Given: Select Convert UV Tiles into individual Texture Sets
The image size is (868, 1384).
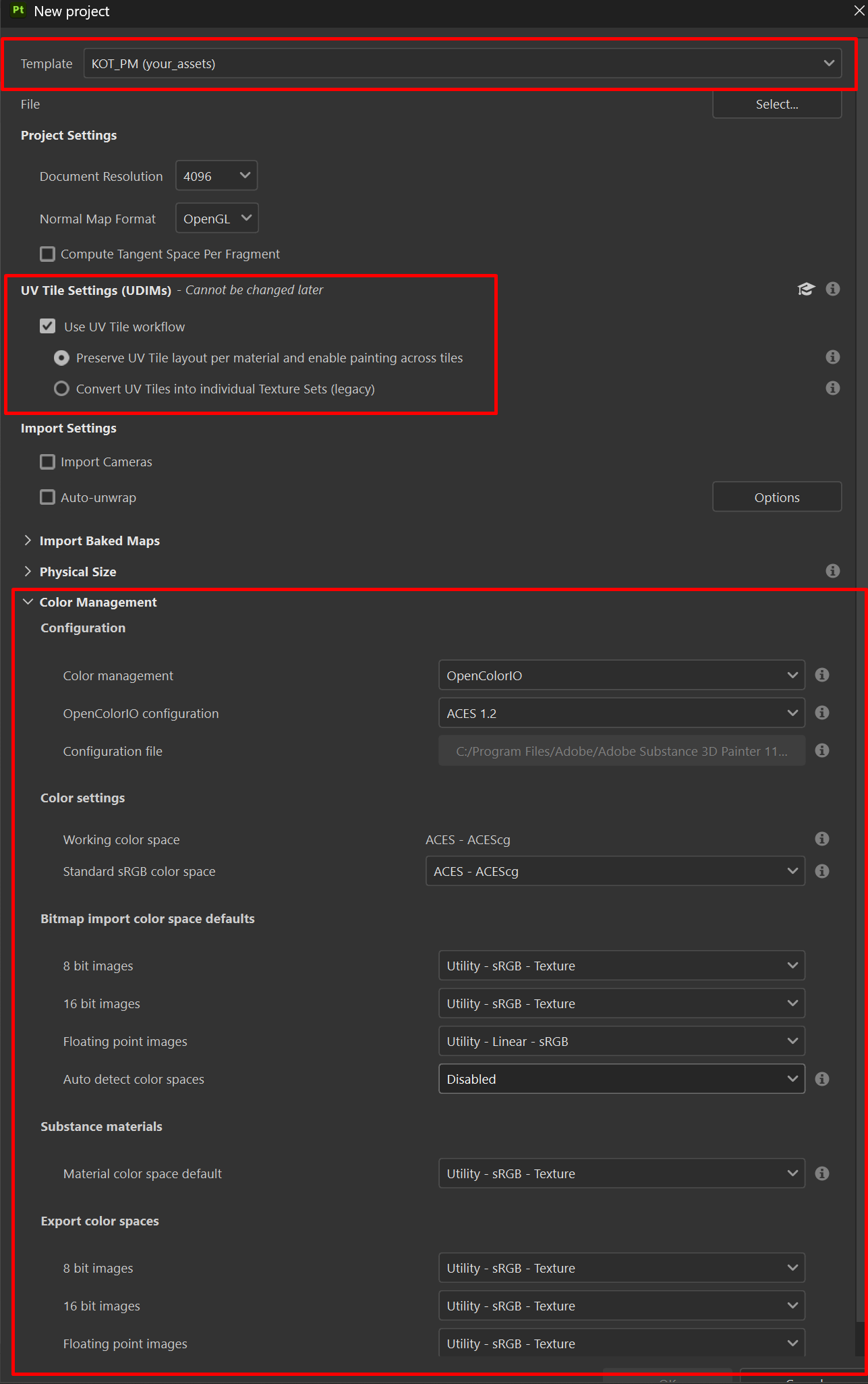Looking at the screenshot, I should coord(61,389).
